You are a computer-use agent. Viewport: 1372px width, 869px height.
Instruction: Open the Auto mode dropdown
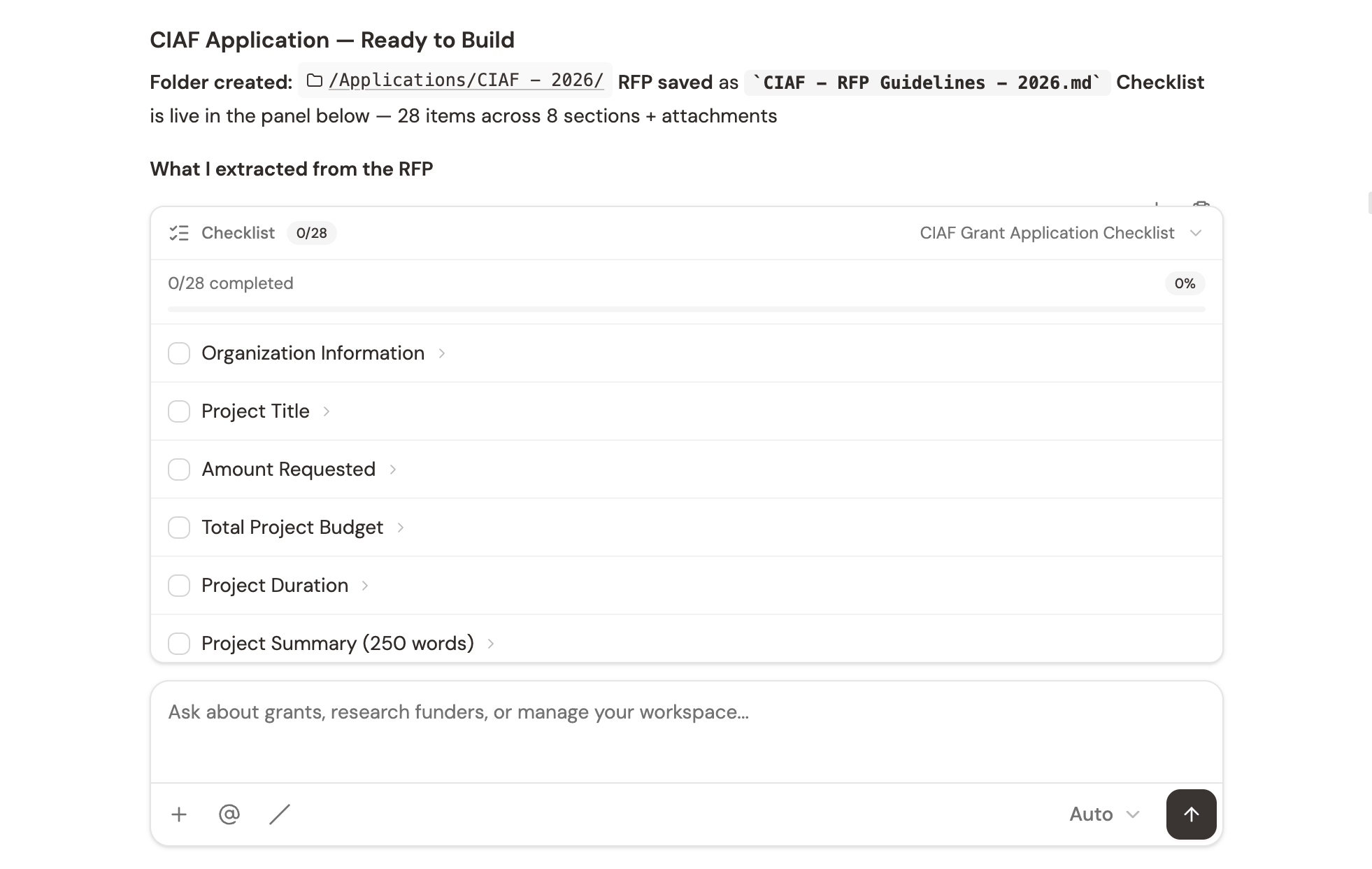[x=1103, y=814]
